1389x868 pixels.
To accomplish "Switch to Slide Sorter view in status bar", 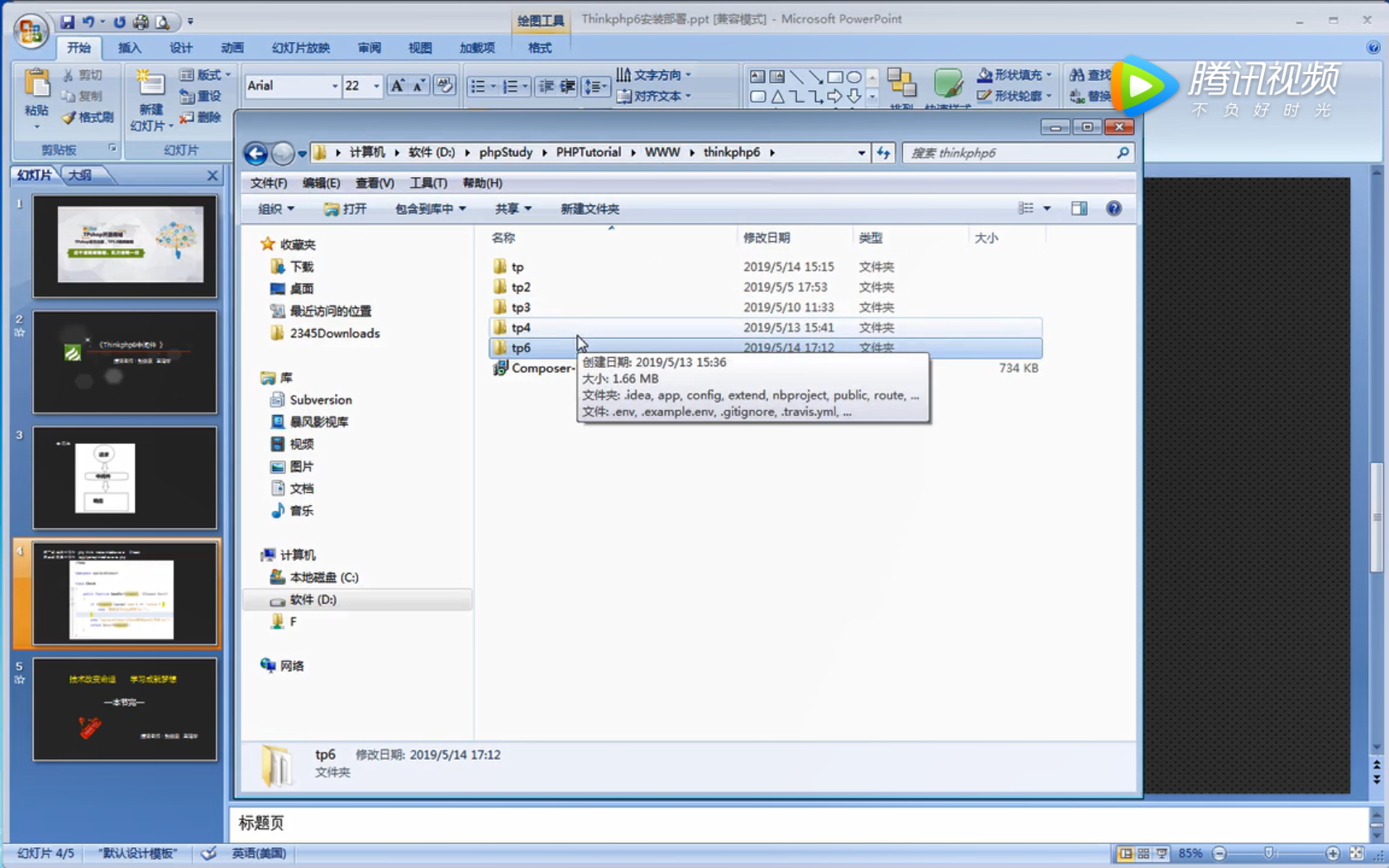I will [x=1143, y=853].
